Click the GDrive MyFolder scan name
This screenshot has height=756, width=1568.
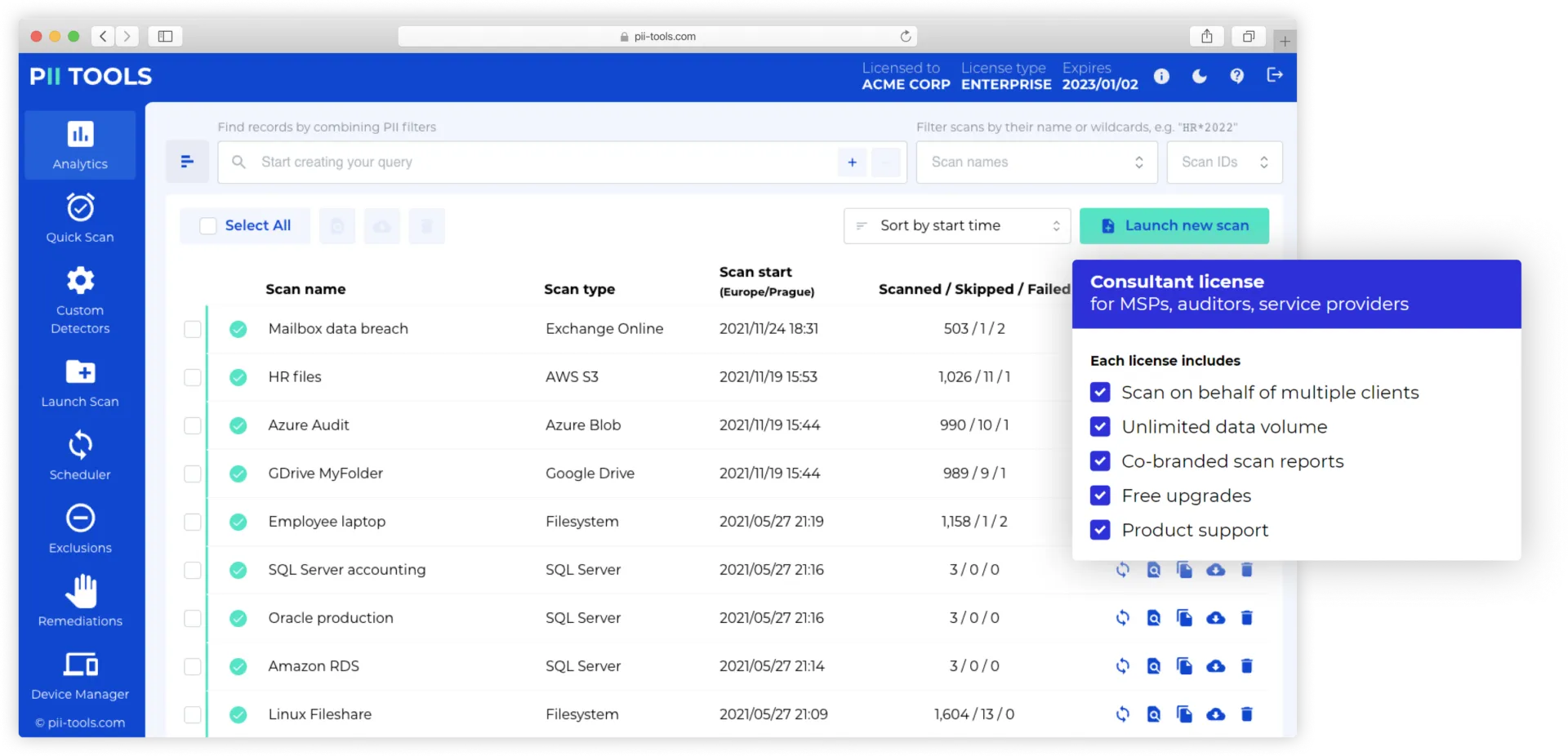coord(325,473)
